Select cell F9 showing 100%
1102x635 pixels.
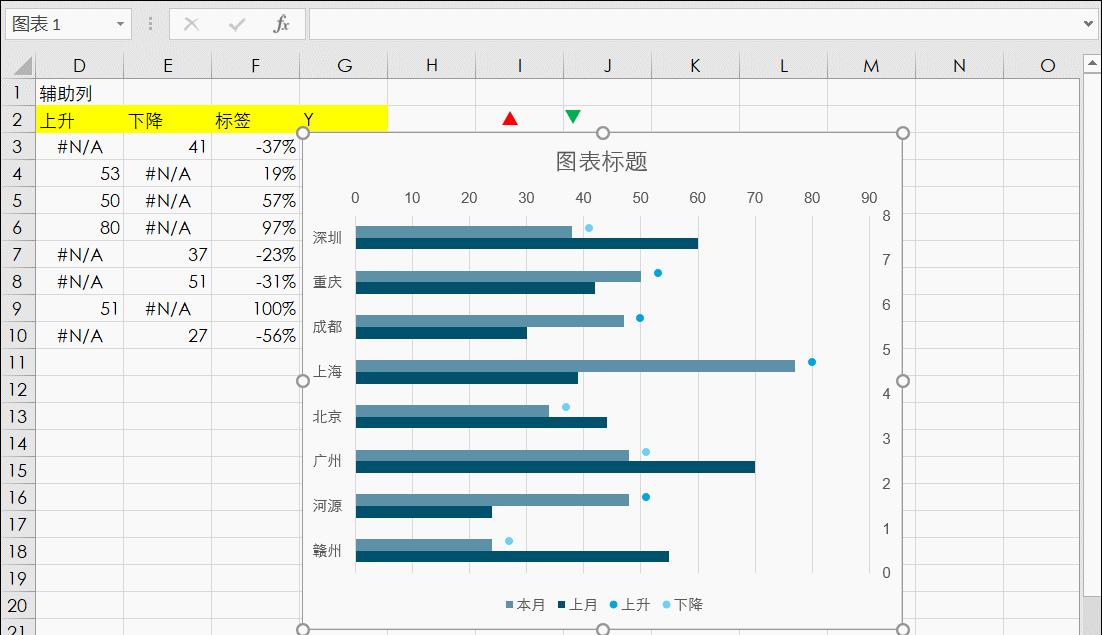tap(256, 308)
